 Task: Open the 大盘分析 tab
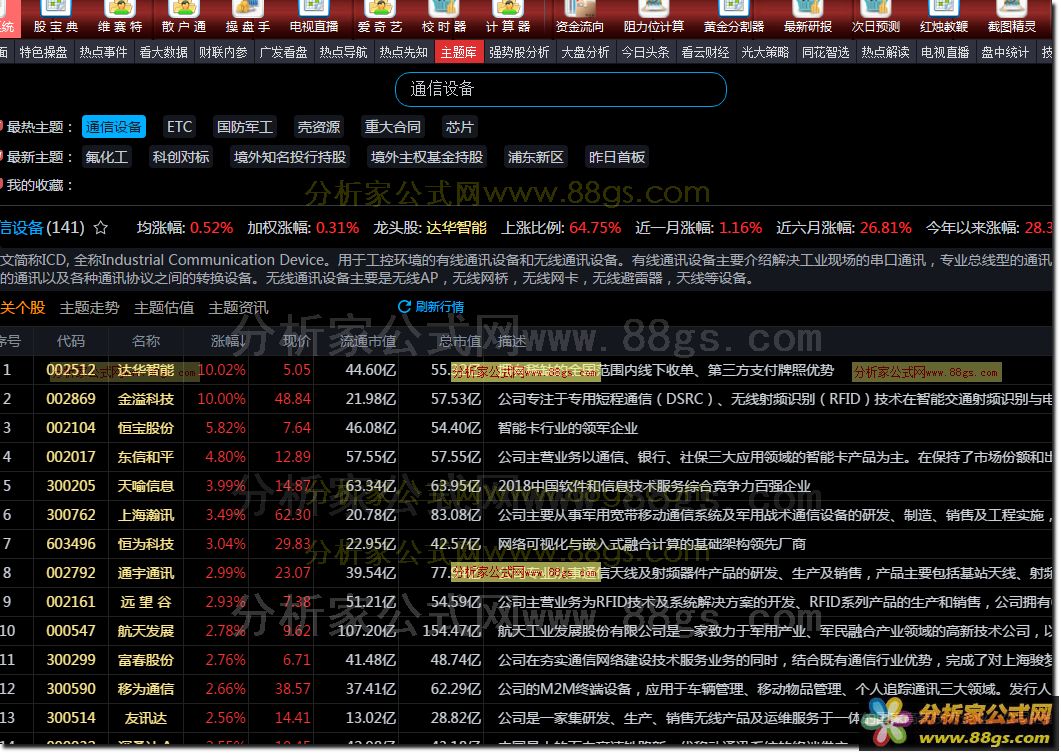(585, 52)
